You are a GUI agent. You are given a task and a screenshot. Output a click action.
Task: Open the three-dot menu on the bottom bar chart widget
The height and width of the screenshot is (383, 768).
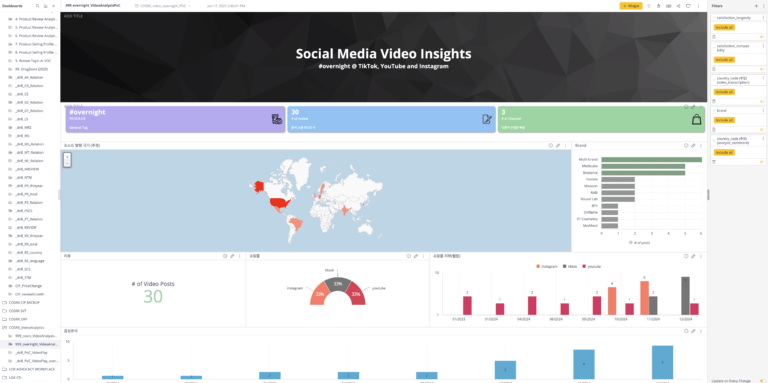(700, 331)
